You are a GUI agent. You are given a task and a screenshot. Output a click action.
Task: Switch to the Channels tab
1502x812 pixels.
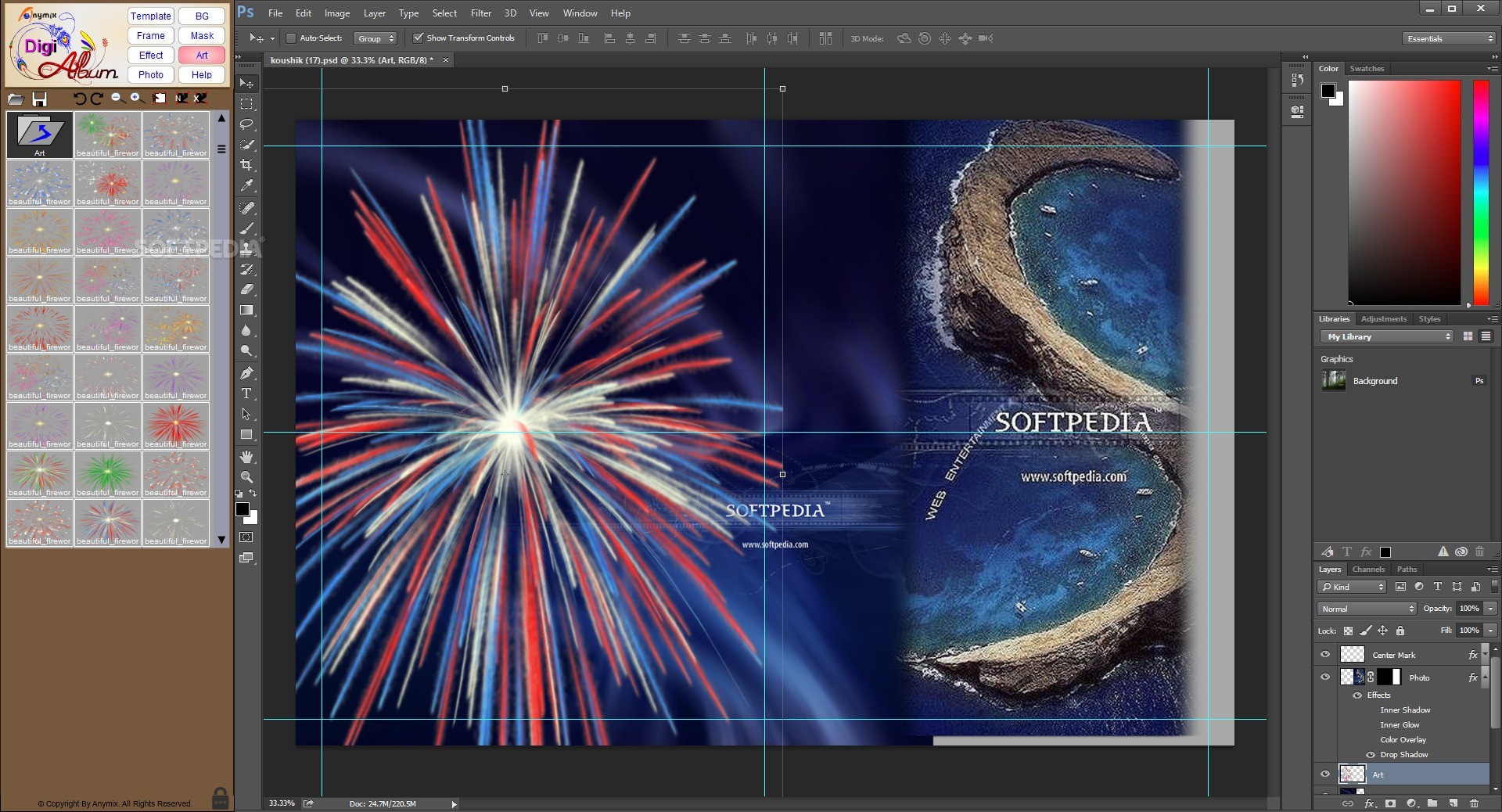[x=1368, y=569]
